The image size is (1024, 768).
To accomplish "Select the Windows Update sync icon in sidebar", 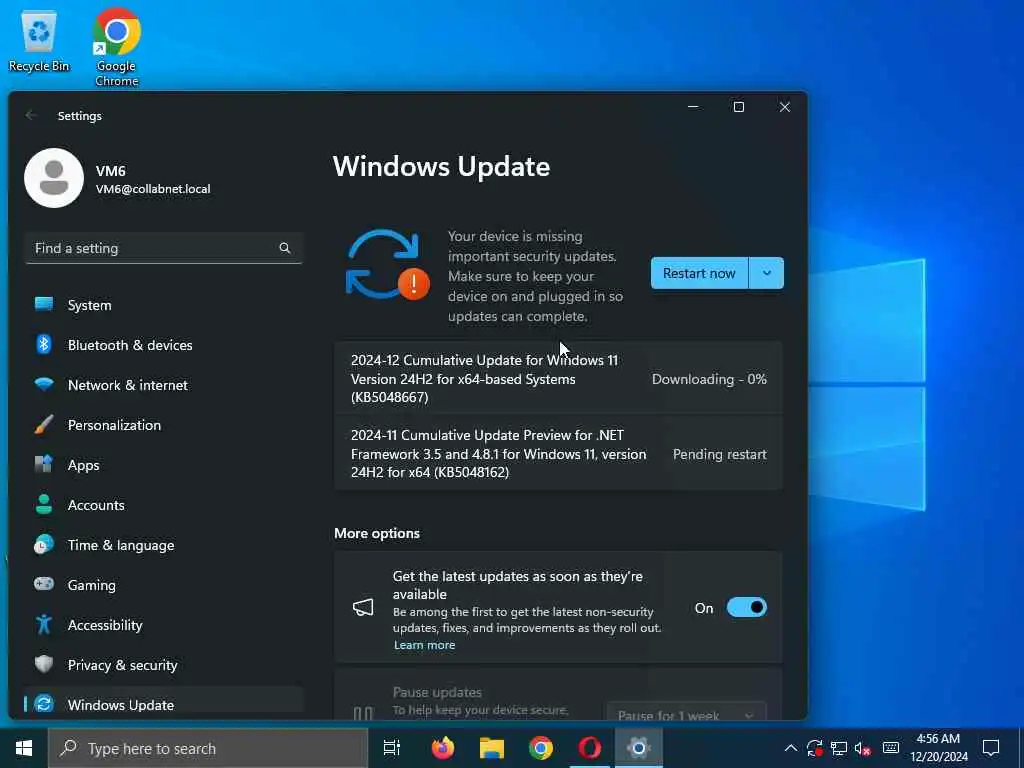I will point(44,704).
